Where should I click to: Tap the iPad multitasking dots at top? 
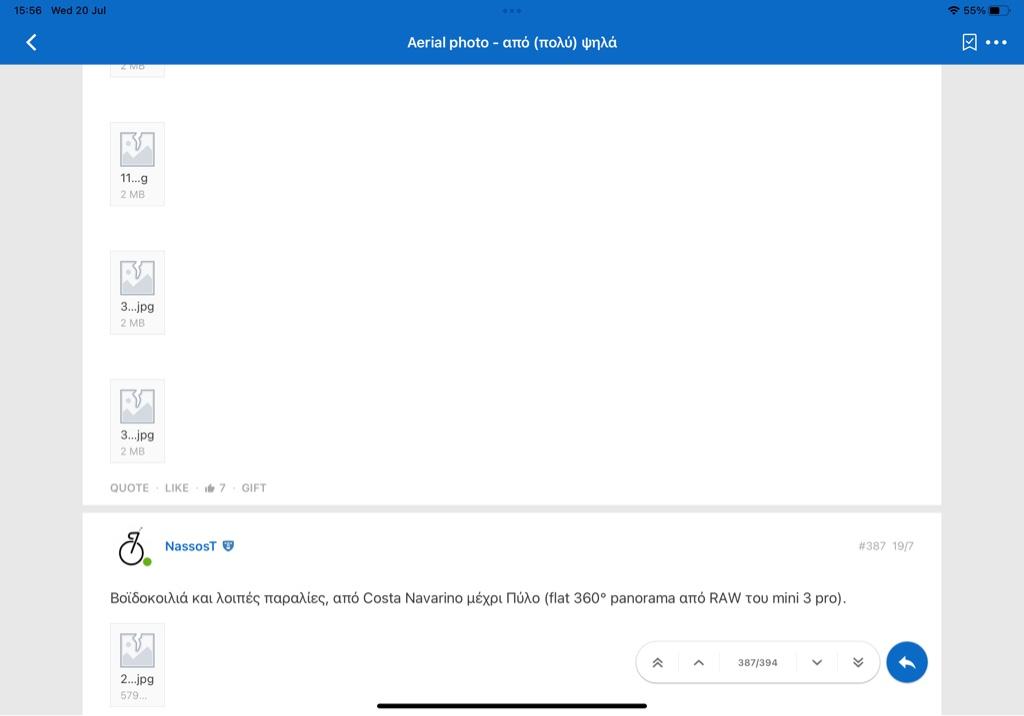(x=512, y=10)
